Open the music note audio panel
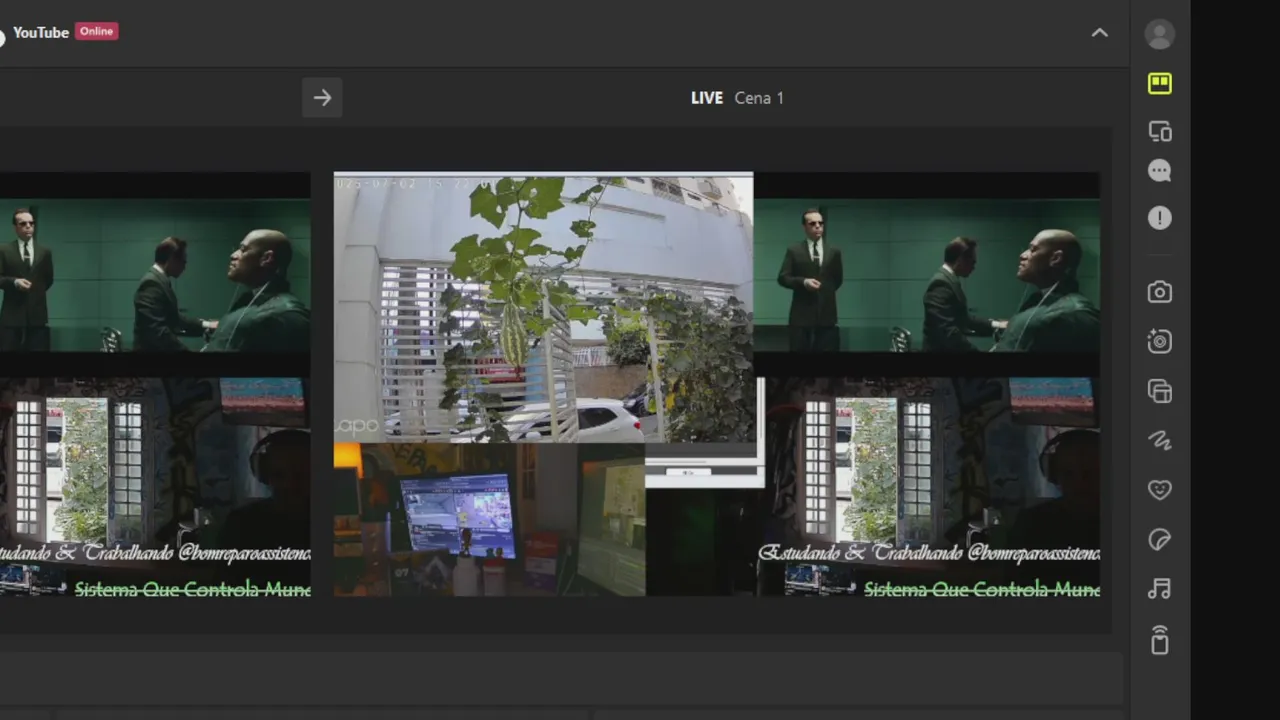The image size is (1280, 720). 1160,589
